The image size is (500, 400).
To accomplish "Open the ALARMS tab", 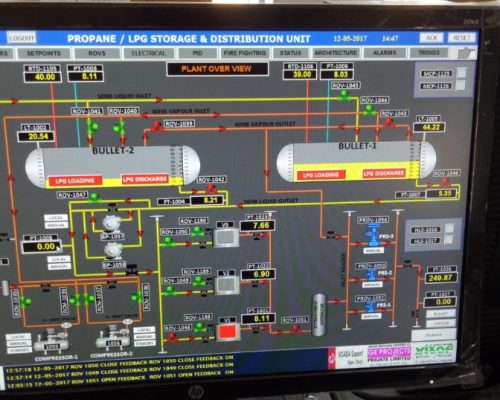I will point(384,53).
